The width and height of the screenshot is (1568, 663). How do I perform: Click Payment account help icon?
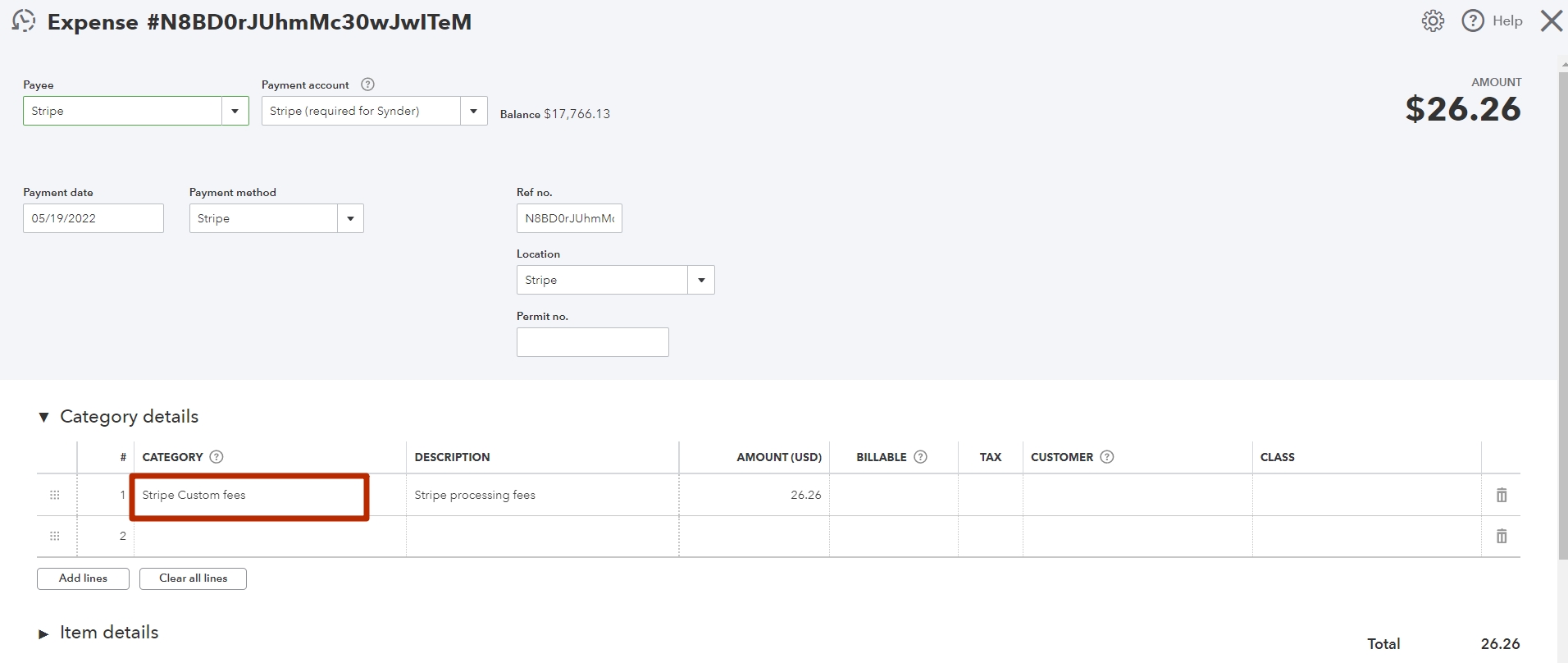(368, 85)
